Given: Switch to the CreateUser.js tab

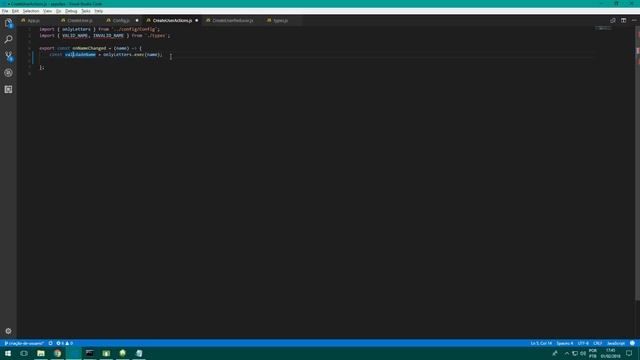Looking at the screenshot, I should (x=80, y=20).
